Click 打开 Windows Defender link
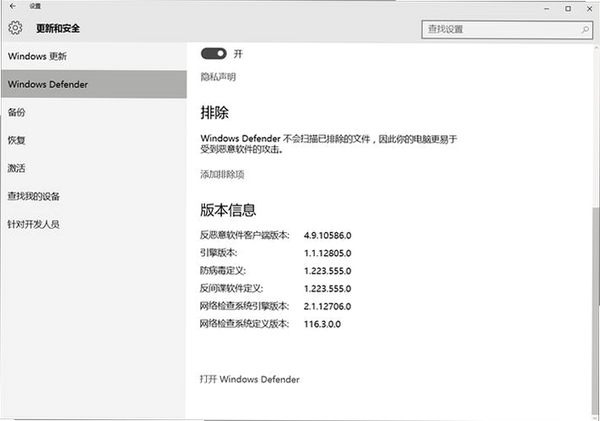 point(249,379)
